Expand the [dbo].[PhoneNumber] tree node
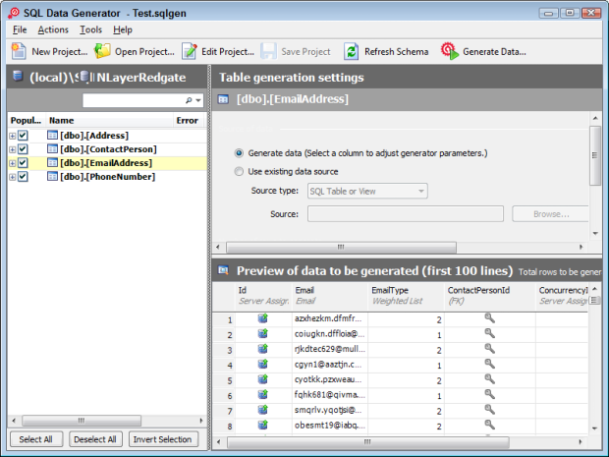The image size is (609, 457). (12, 177)
